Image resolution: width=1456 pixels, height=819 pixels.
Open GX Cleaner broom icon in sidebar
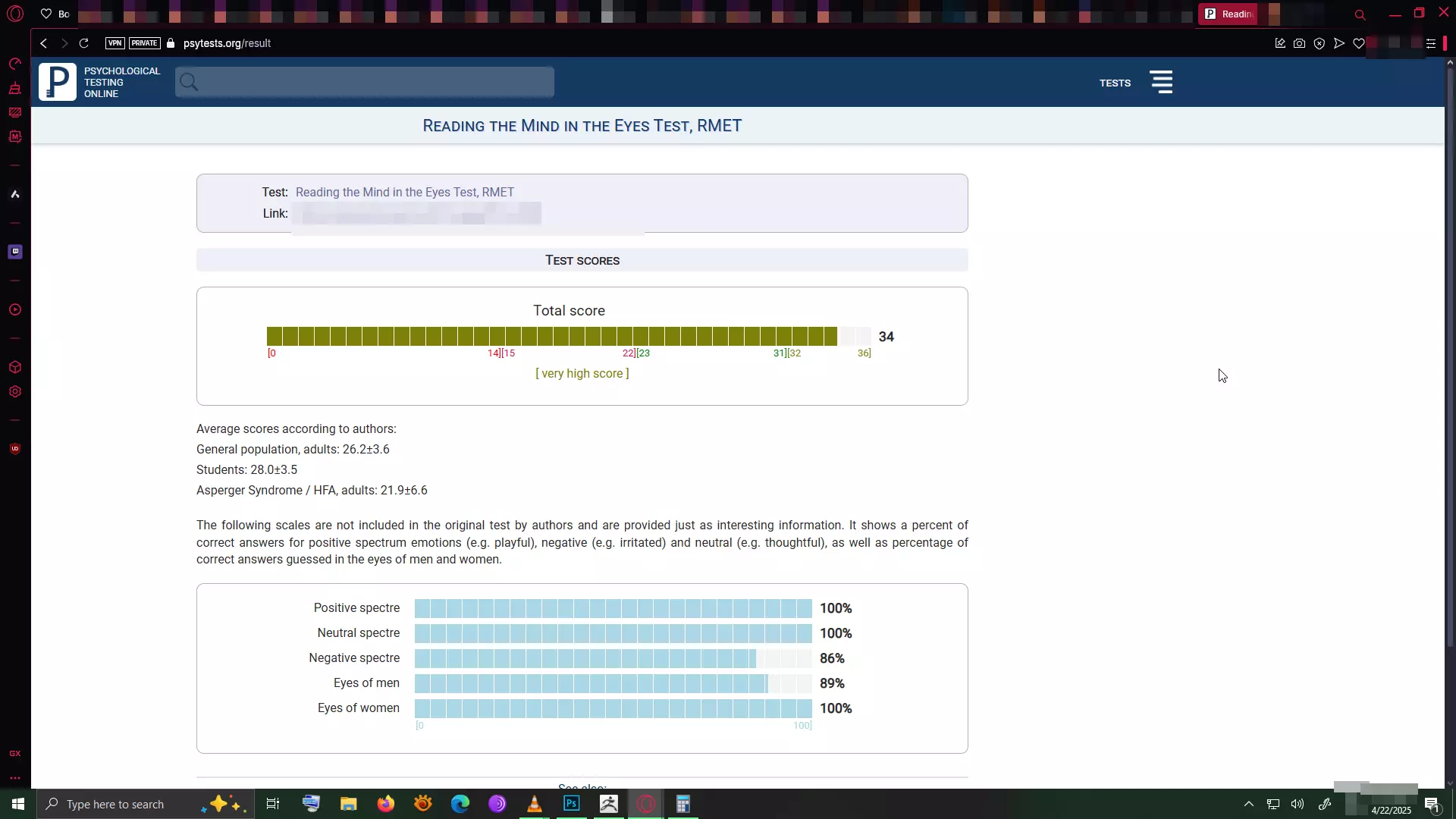click(x=14, y=88)
